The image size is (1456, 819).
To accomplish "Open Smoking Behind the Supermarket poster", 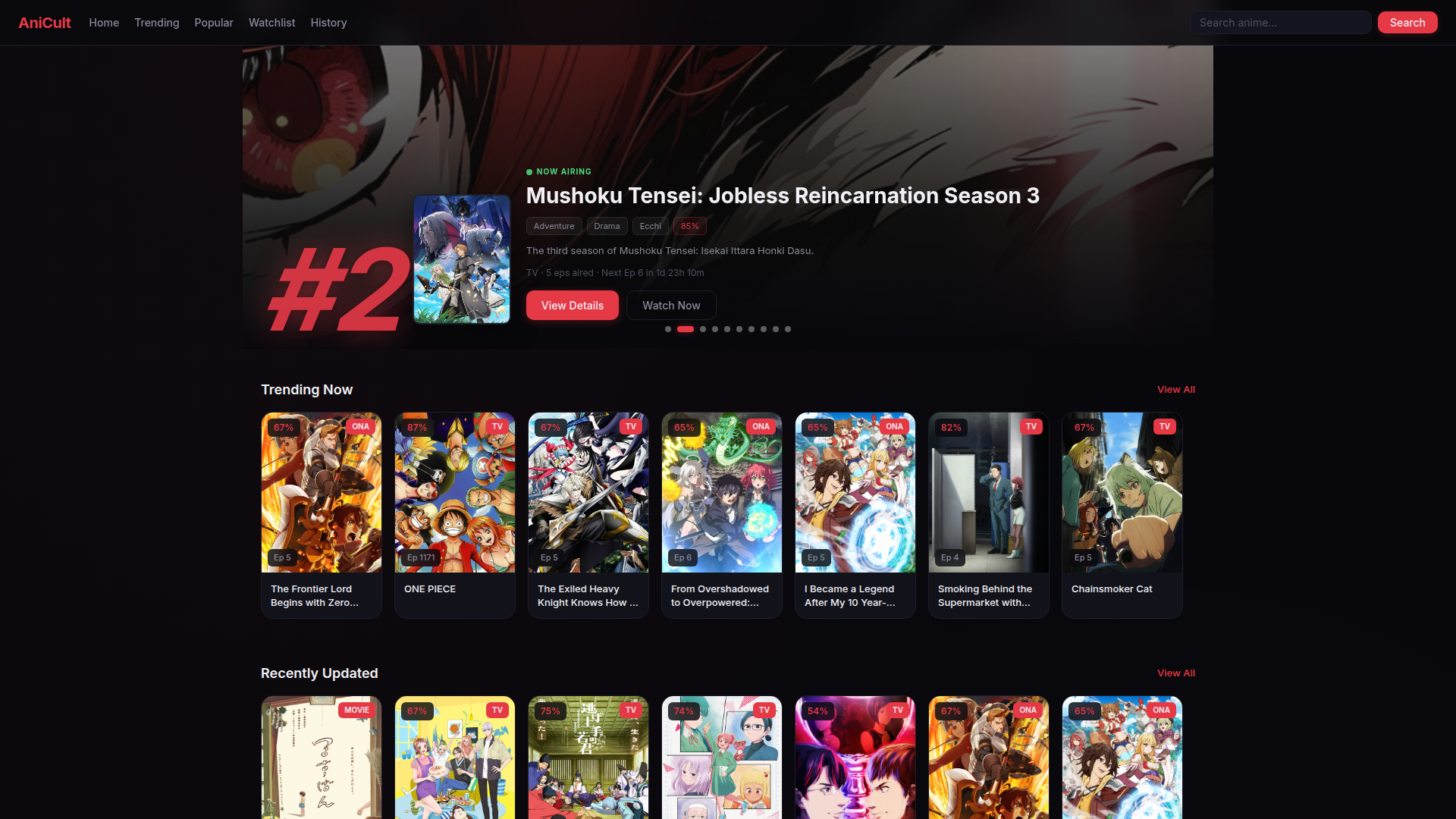I will 989,493.
